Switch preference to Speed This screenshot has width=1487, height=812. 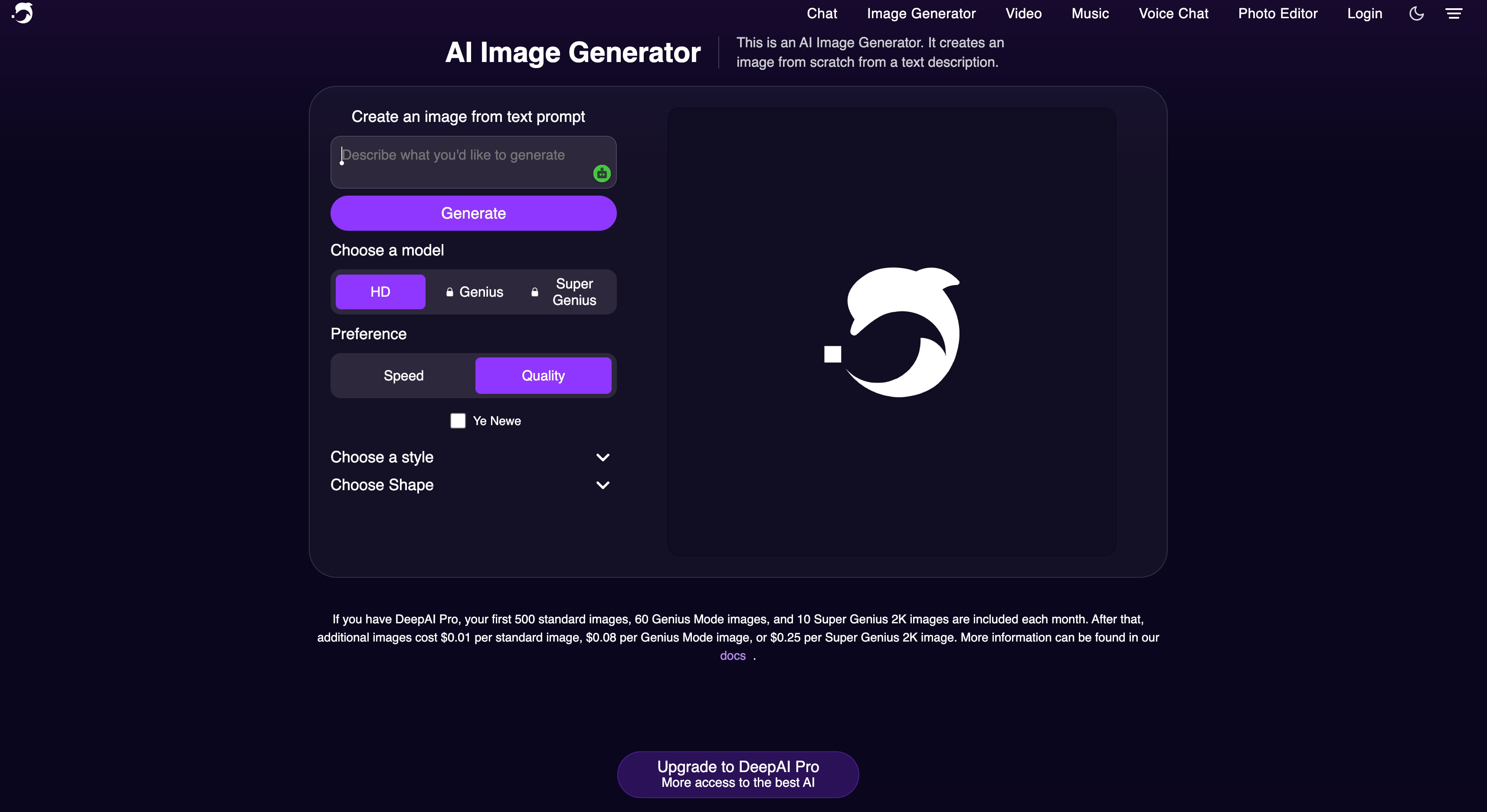(403, 376)
